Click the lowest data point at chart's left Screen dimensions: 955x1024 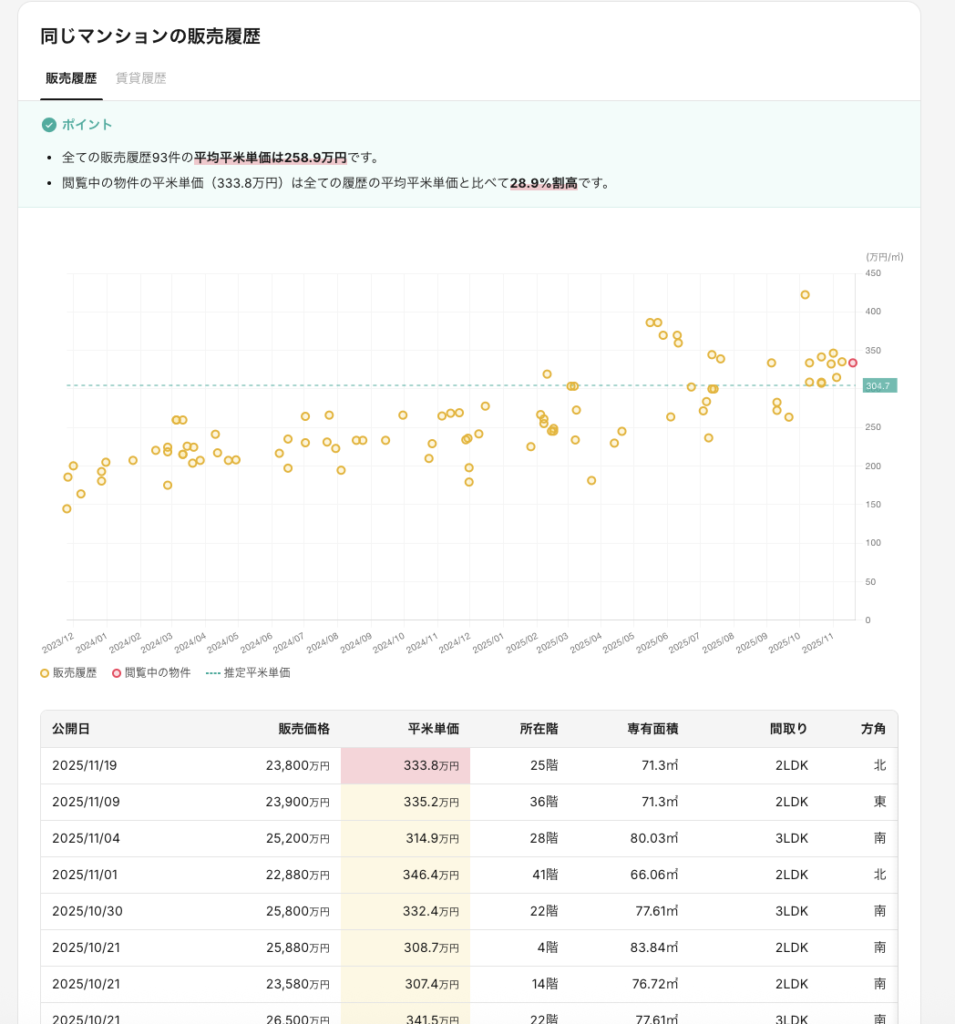(67, 509)
